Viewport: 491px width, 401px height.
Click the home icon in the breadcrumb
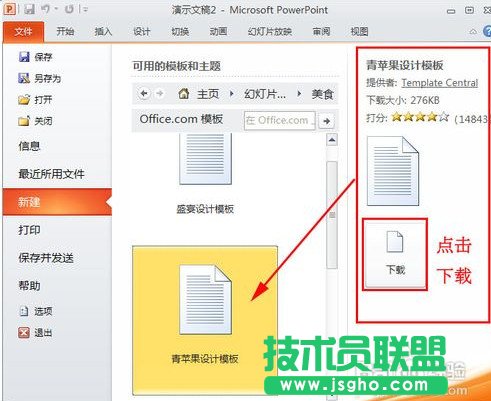[x=184, y=94]
